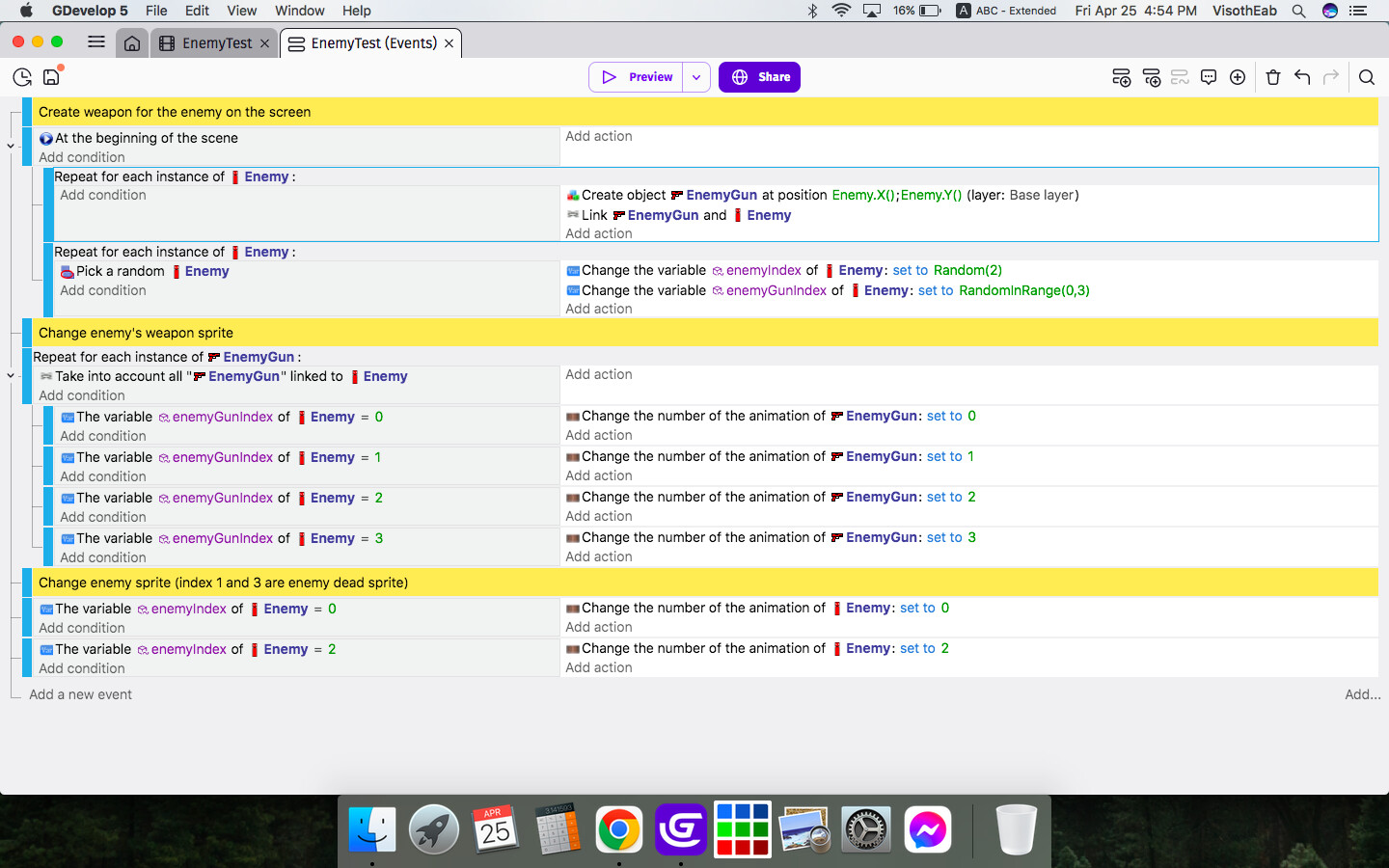Add condition under At the beginning of the scene
This screenshot has width=1389, height=868.
click(82, 157)
